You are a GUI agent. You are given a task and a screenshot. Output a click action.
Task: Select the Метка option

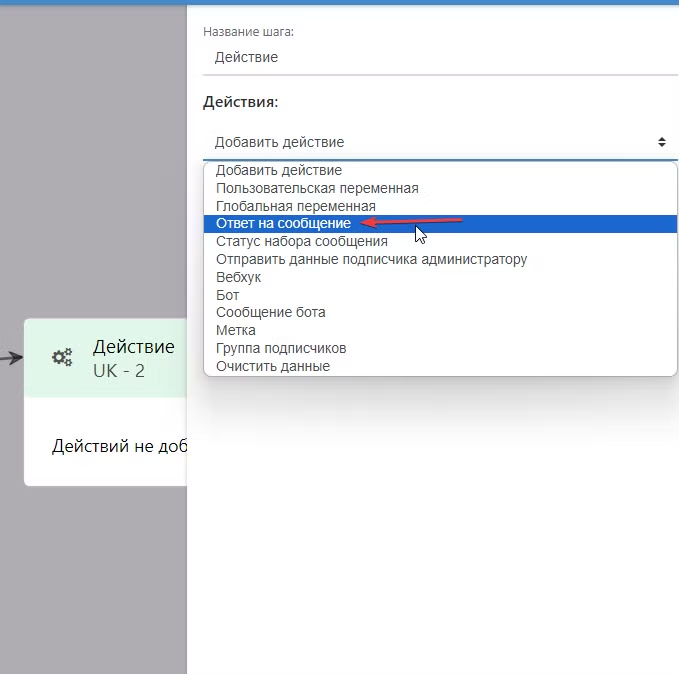click(236, 330)
